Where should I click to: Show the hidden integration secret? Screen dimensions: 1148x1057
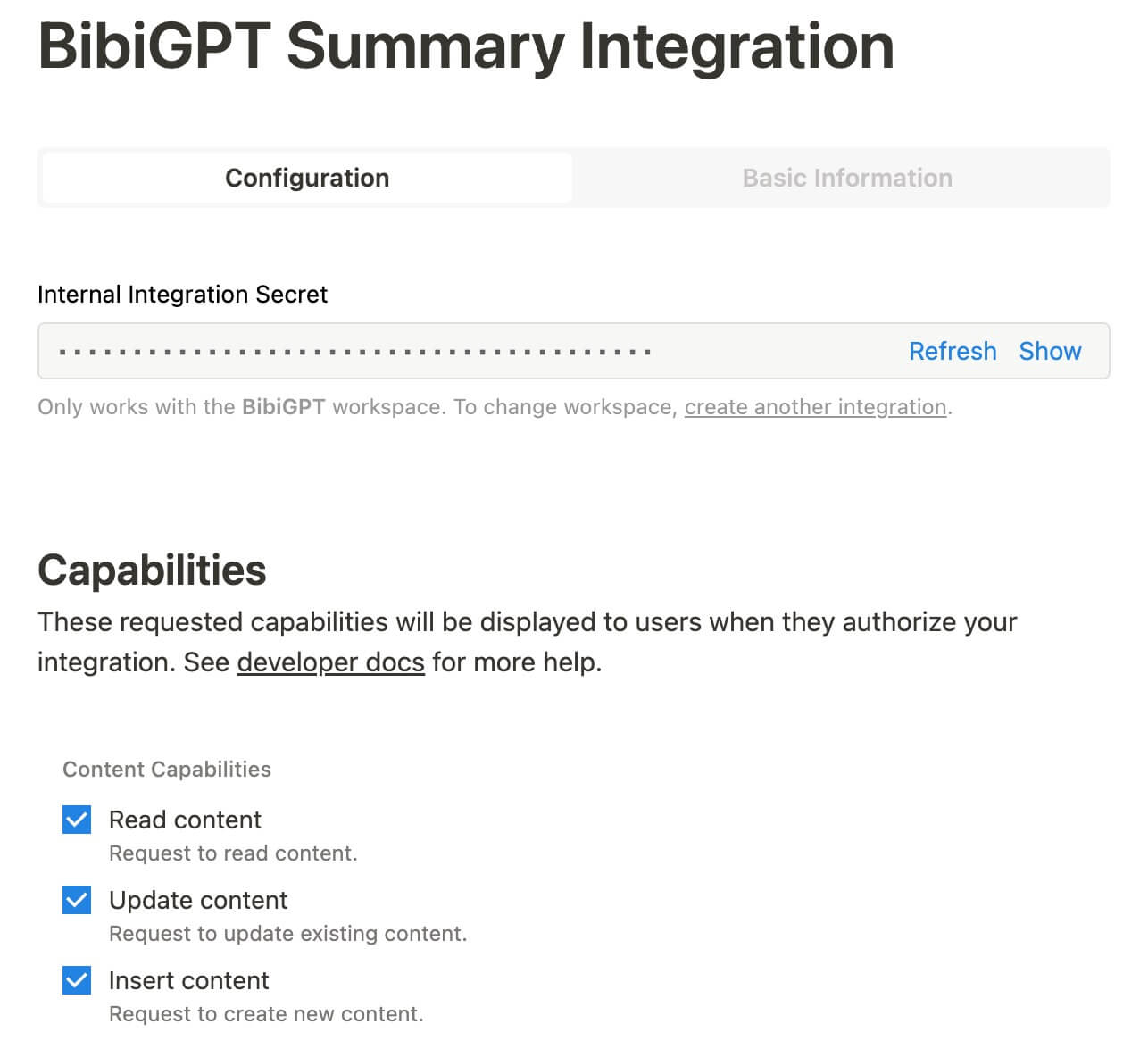(x=1050, y=351)
